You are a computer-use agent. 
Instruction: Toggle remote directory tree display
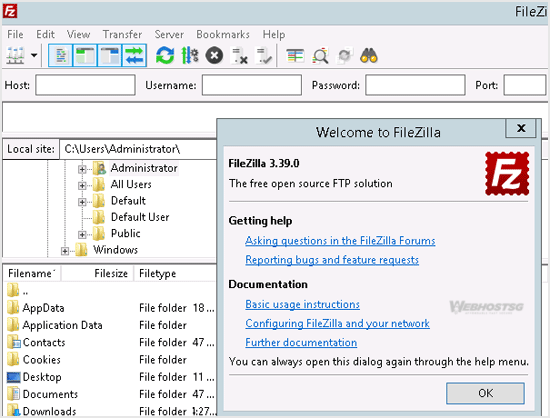click(110, 56)
